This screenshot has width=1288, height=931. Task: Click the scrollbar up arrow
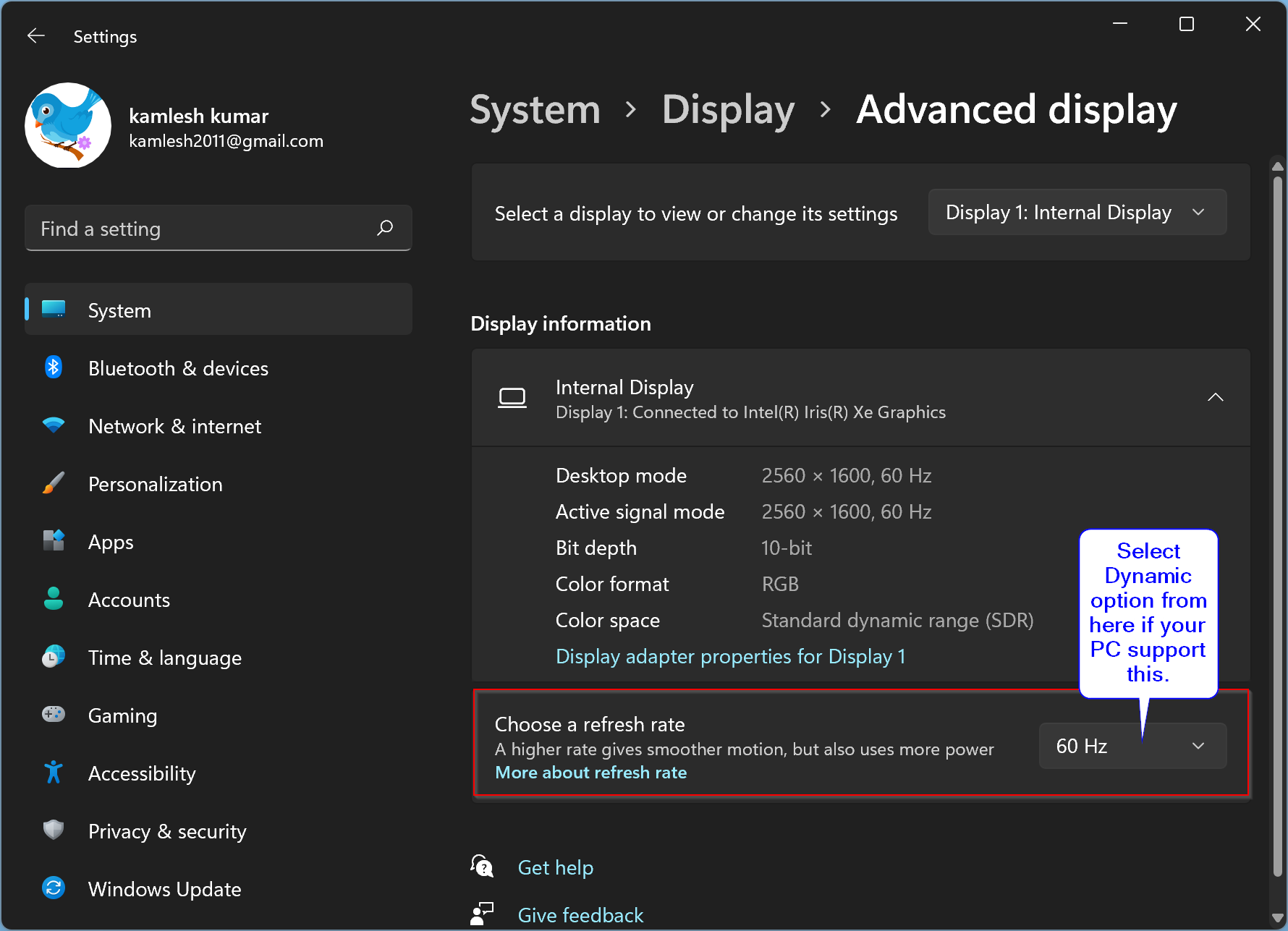(1278, 166)
